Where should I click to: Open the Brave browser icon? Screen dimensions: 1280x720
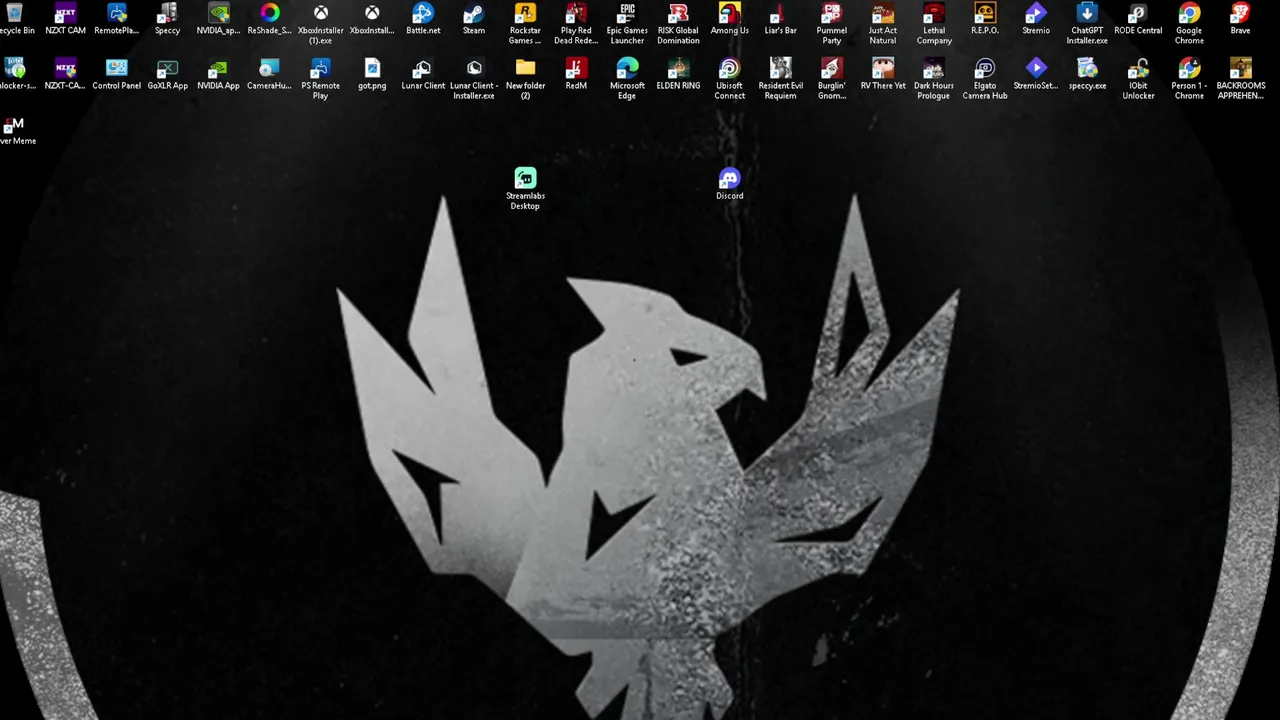tap(1240, 13)
